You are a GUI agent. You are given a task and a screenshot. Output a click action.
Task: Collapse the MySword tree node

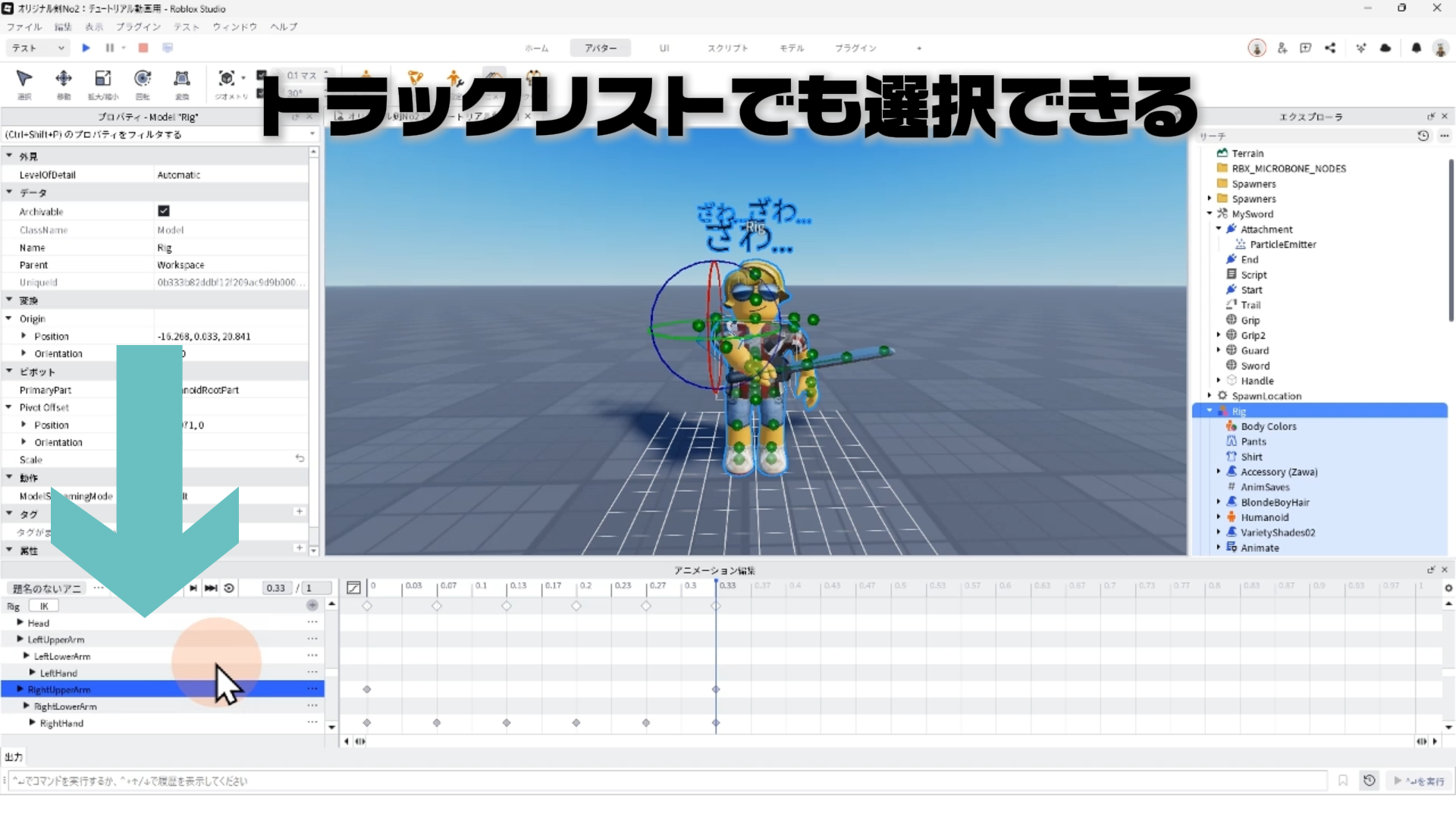coord(1210,214)
